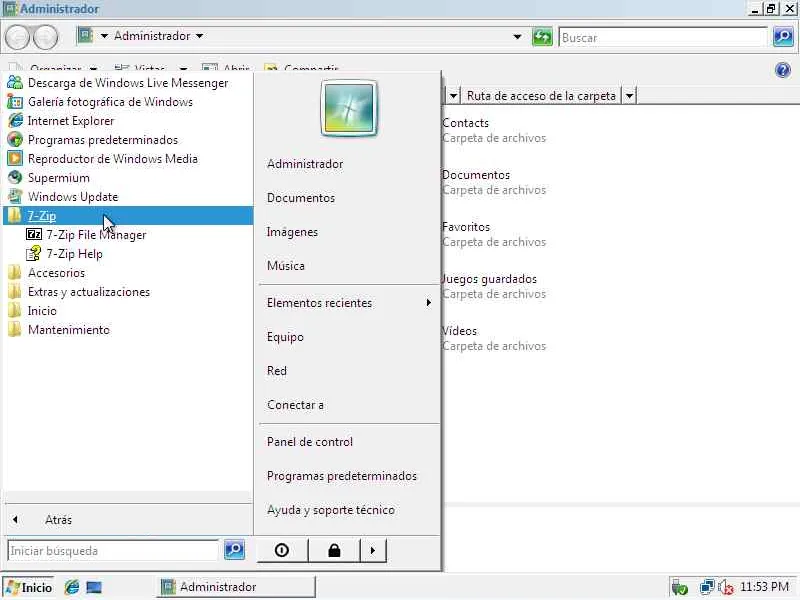Click the Buscar search field
This screenshot has width=800, height=600.
[663, 37]
